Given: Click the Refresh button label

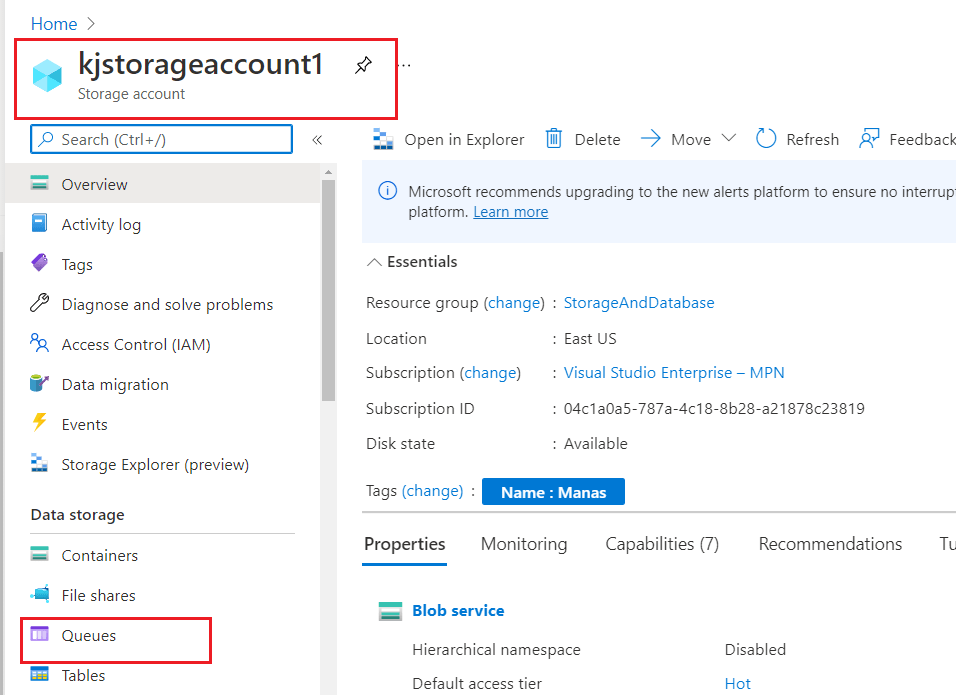Looking at the screenshot, I should [813, 140].
